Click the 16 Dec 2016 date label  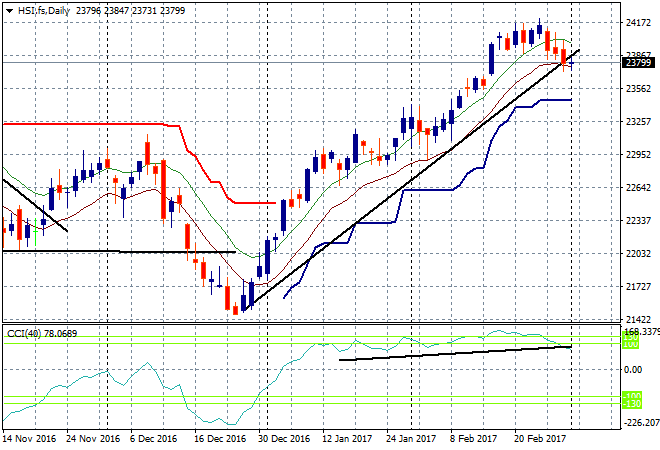point(220,439)
